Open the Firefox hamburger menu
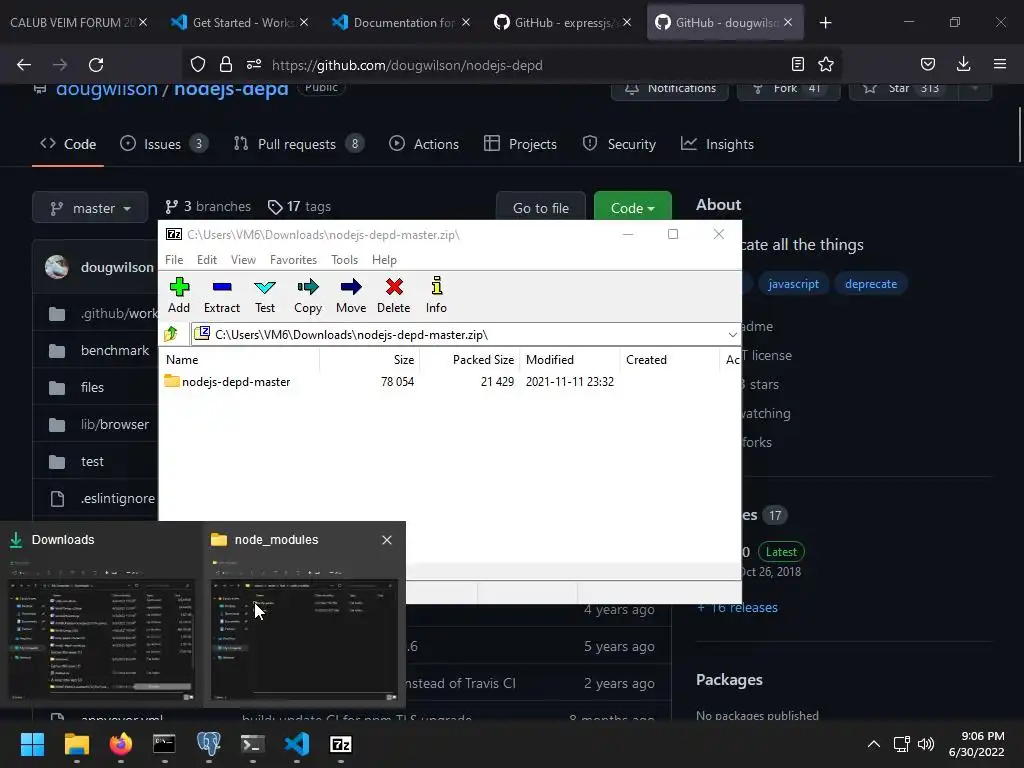The width and height of the screenshot is (1024, 768). [1000, 64]
